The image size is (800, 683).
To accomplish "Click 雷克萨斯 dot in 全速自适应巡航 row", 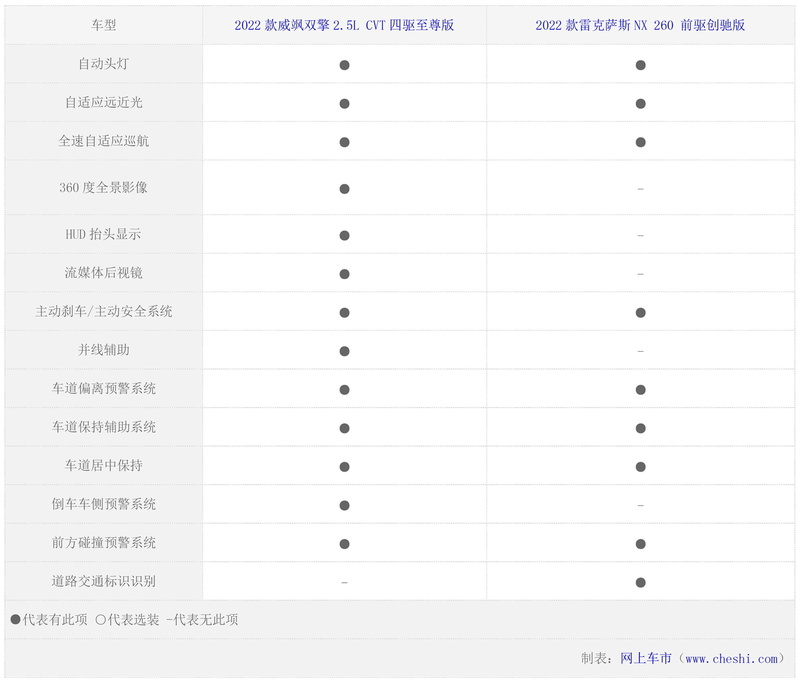I will click(640, 142).
